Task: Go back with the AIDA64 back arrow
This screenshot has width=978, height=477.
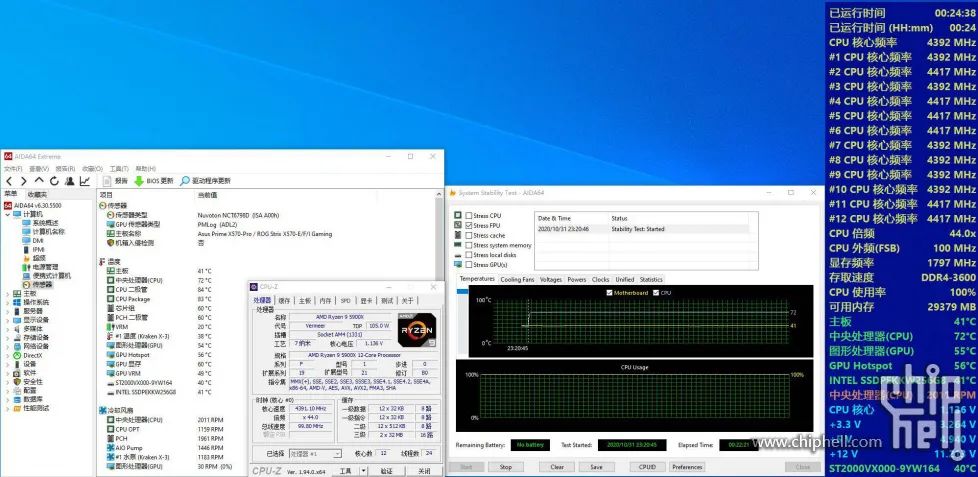Action: [9, 181]
